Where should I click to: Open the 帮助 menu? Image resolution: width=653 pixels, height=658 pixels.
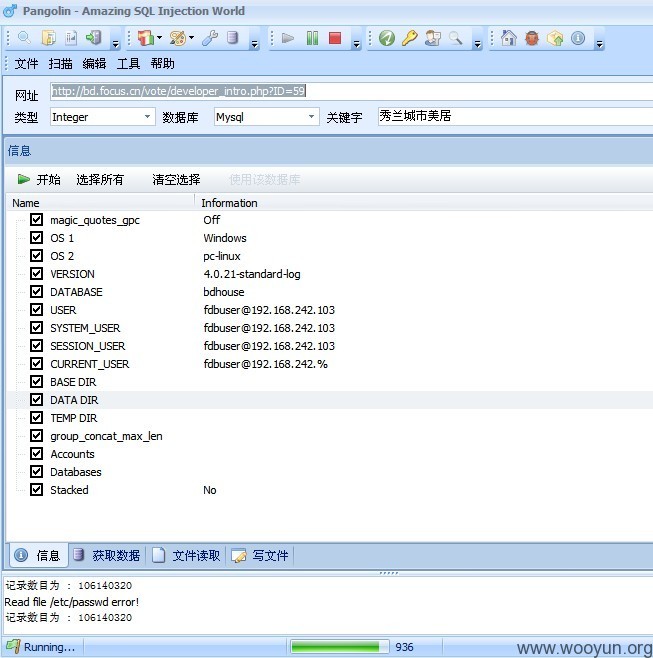point(162,64)
